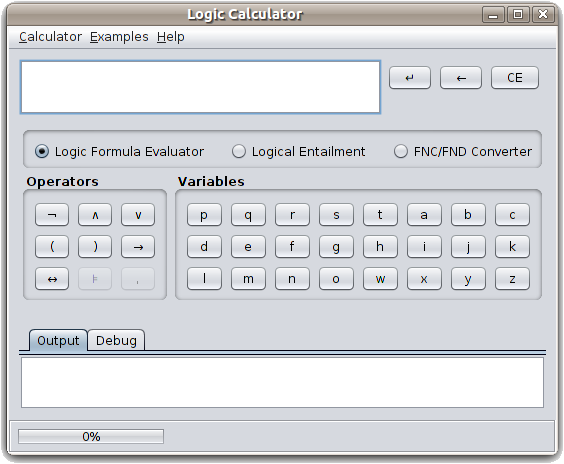The height and width of the screenshot is (464, 564).
Task: Open the Calculator menu
Action: click(50, 37)
